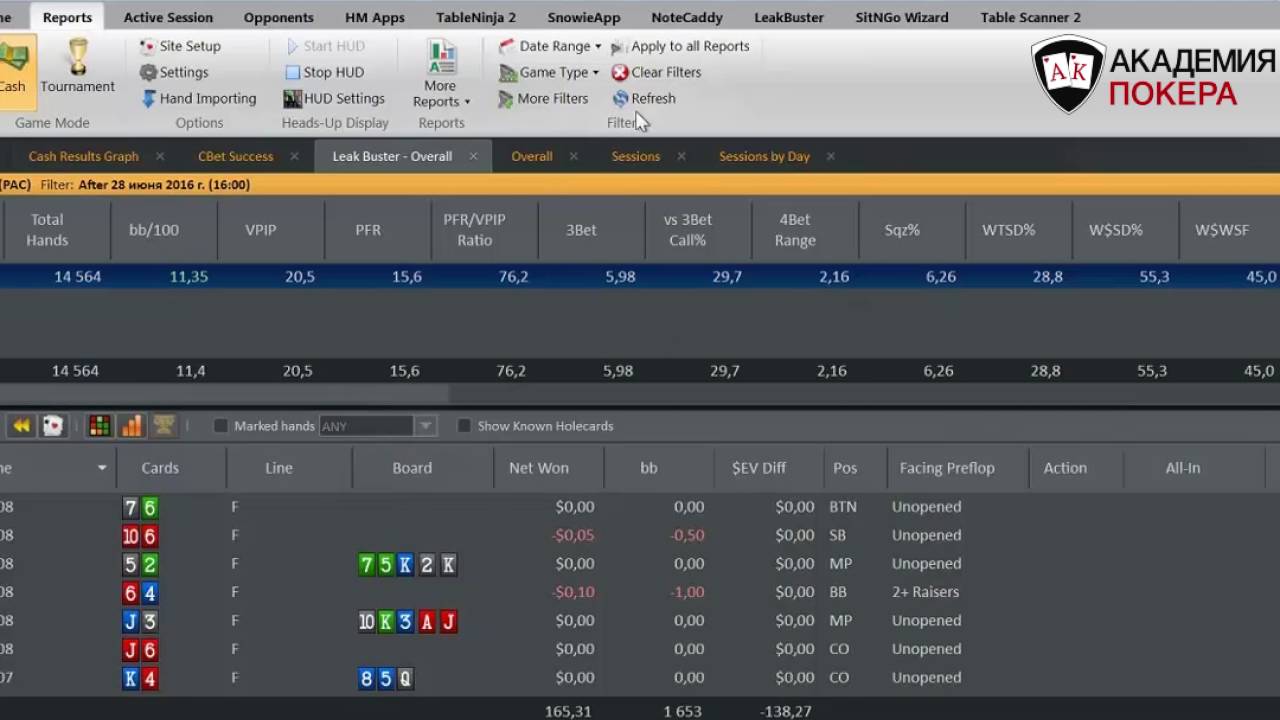1280x720 pixels.
Task: Toggle Show Known Holecards checkbox
Action: coord(464,426)
